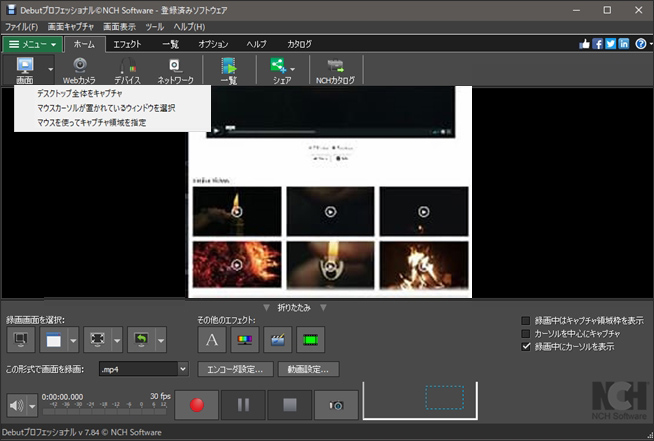This screenshot has height=441, width=654.
Task: Open the .mp4 format dropdown
Action: (143, 369)
